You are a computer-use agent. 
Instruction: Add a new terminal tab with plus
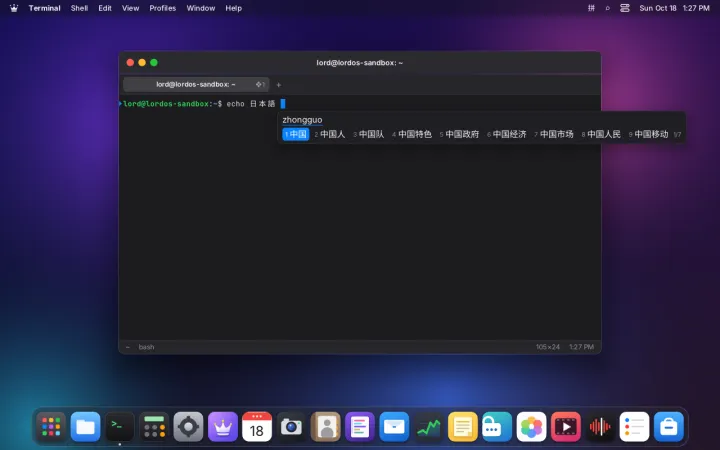[278, 84]
